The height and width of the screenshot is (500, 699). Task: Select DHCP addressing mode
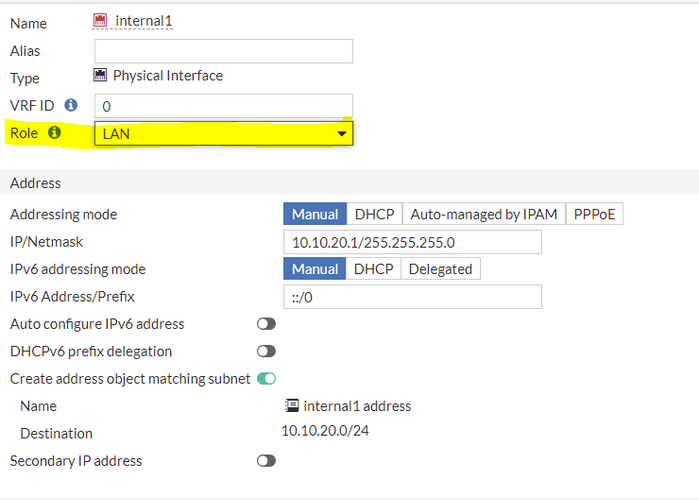[x=374, y=214]
